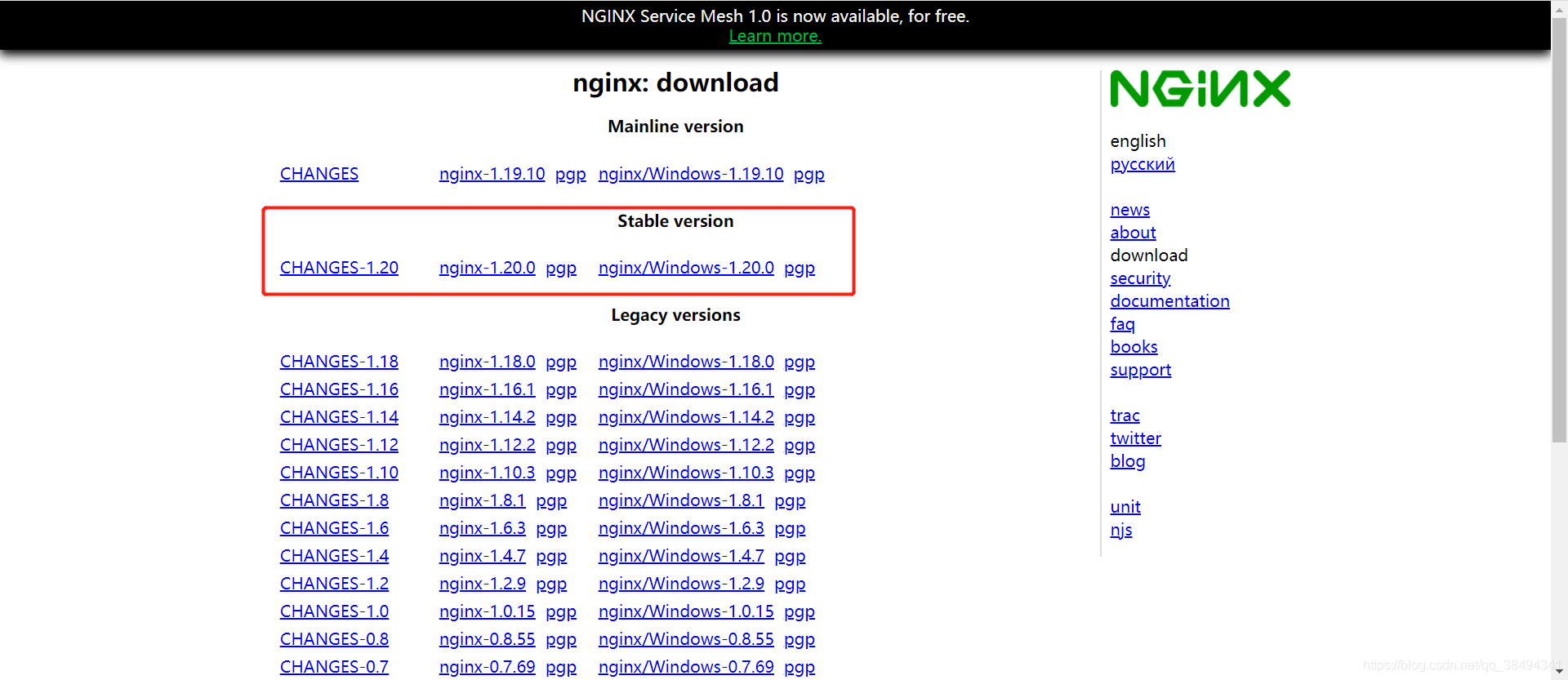Open CHANGES-1.18 link
1568x680 pixels.
tap(339, 362)
